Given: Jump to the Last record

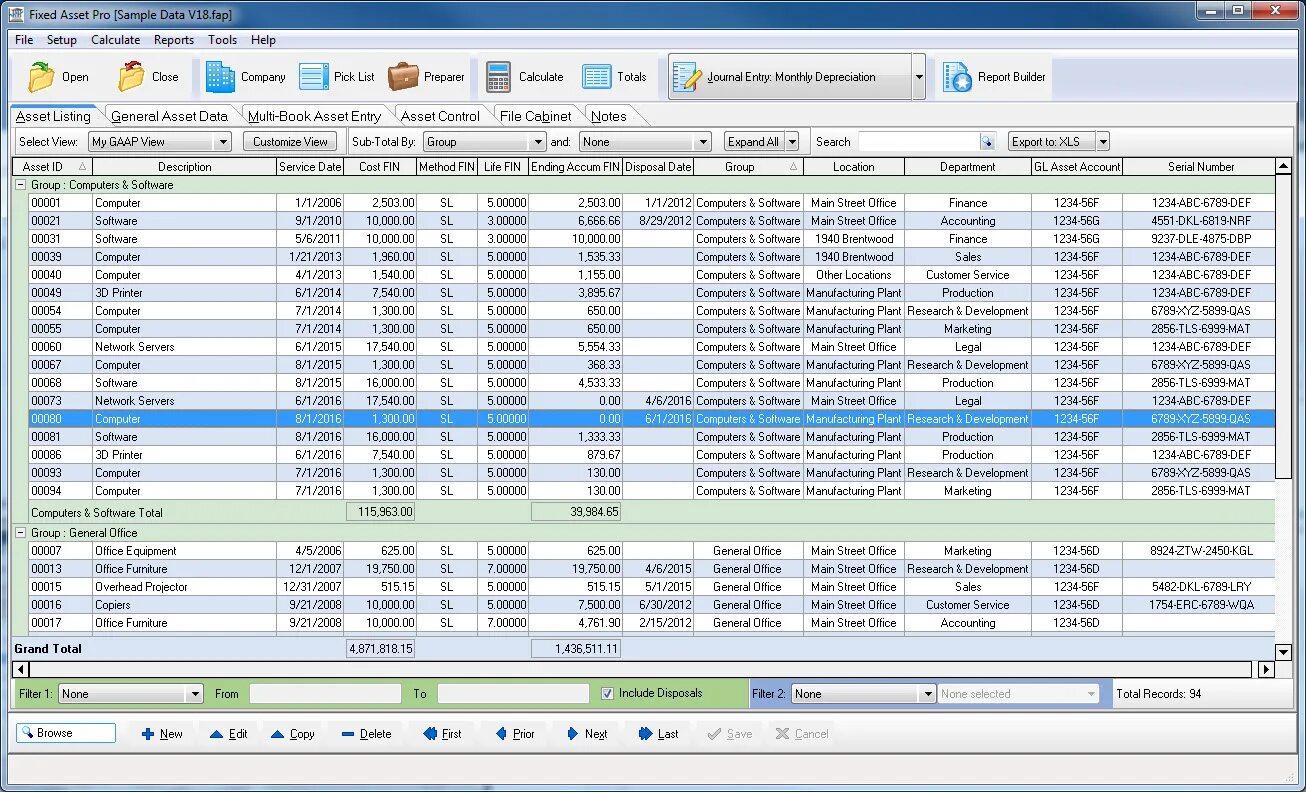Looking at the screenshot, I should [x=658, y=734].
